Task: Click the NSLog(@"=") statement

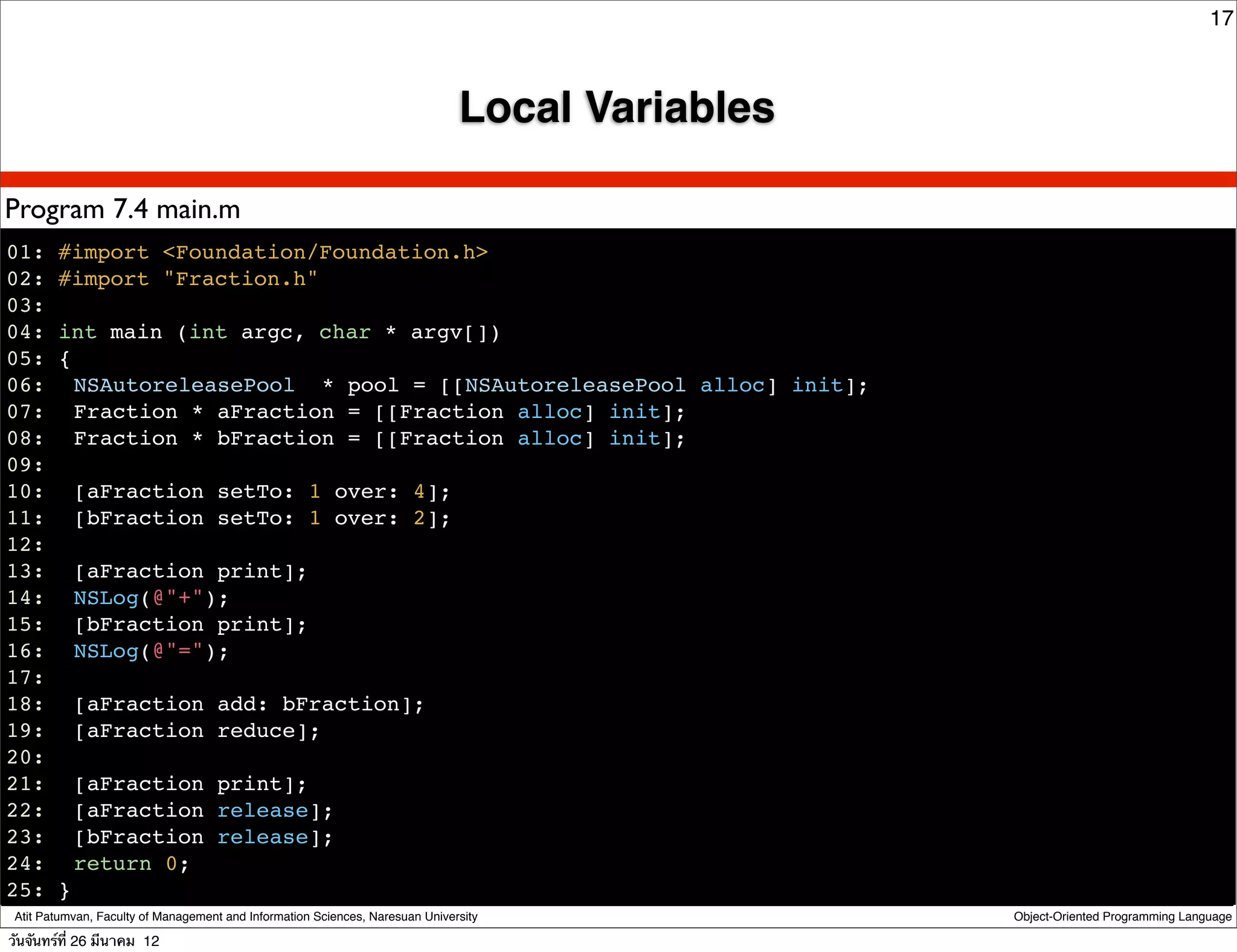Action: pos(150,651)
